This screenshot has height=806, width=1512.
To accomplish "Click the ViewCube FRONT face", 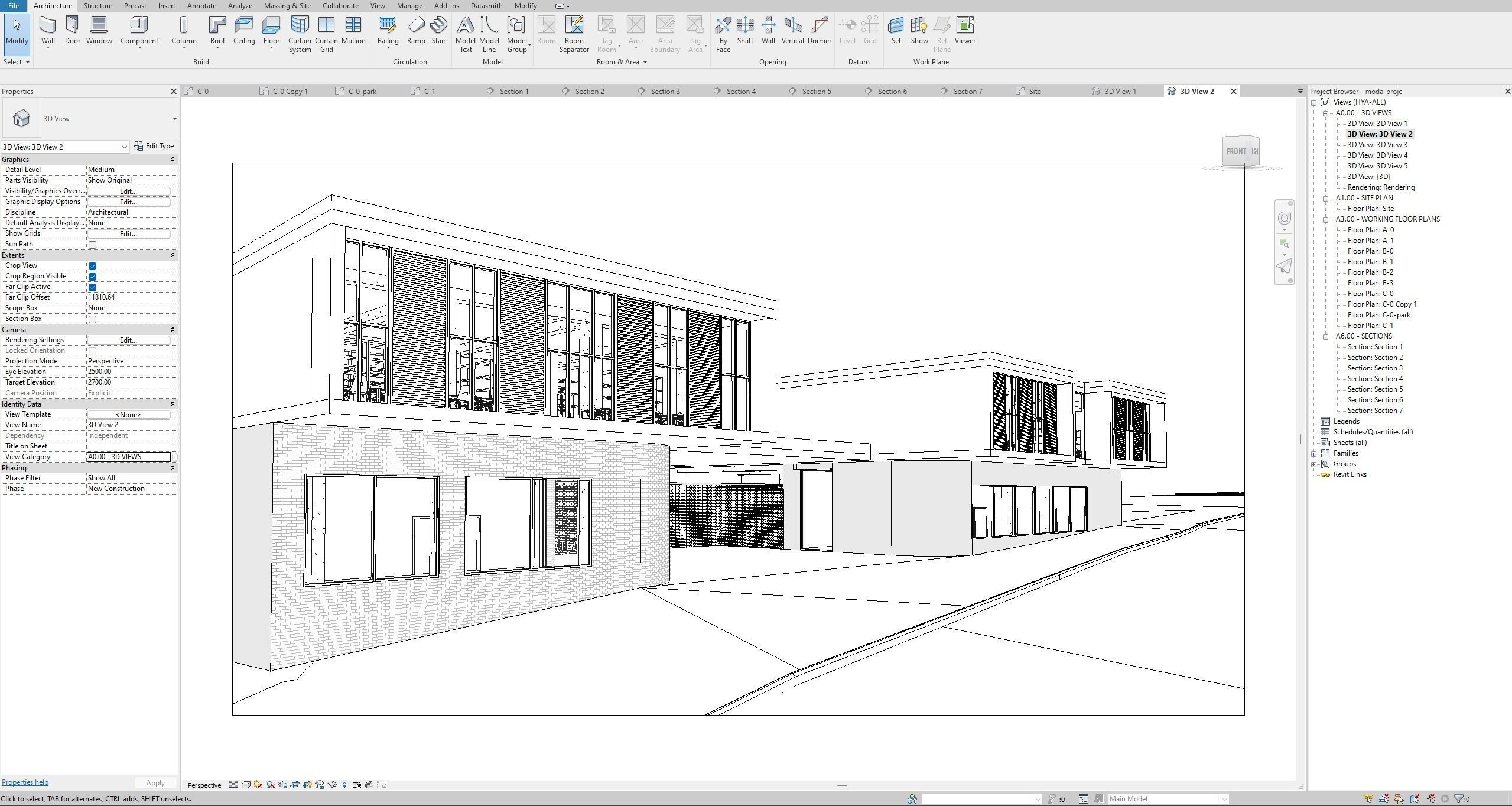I will tap(1235, 151).
